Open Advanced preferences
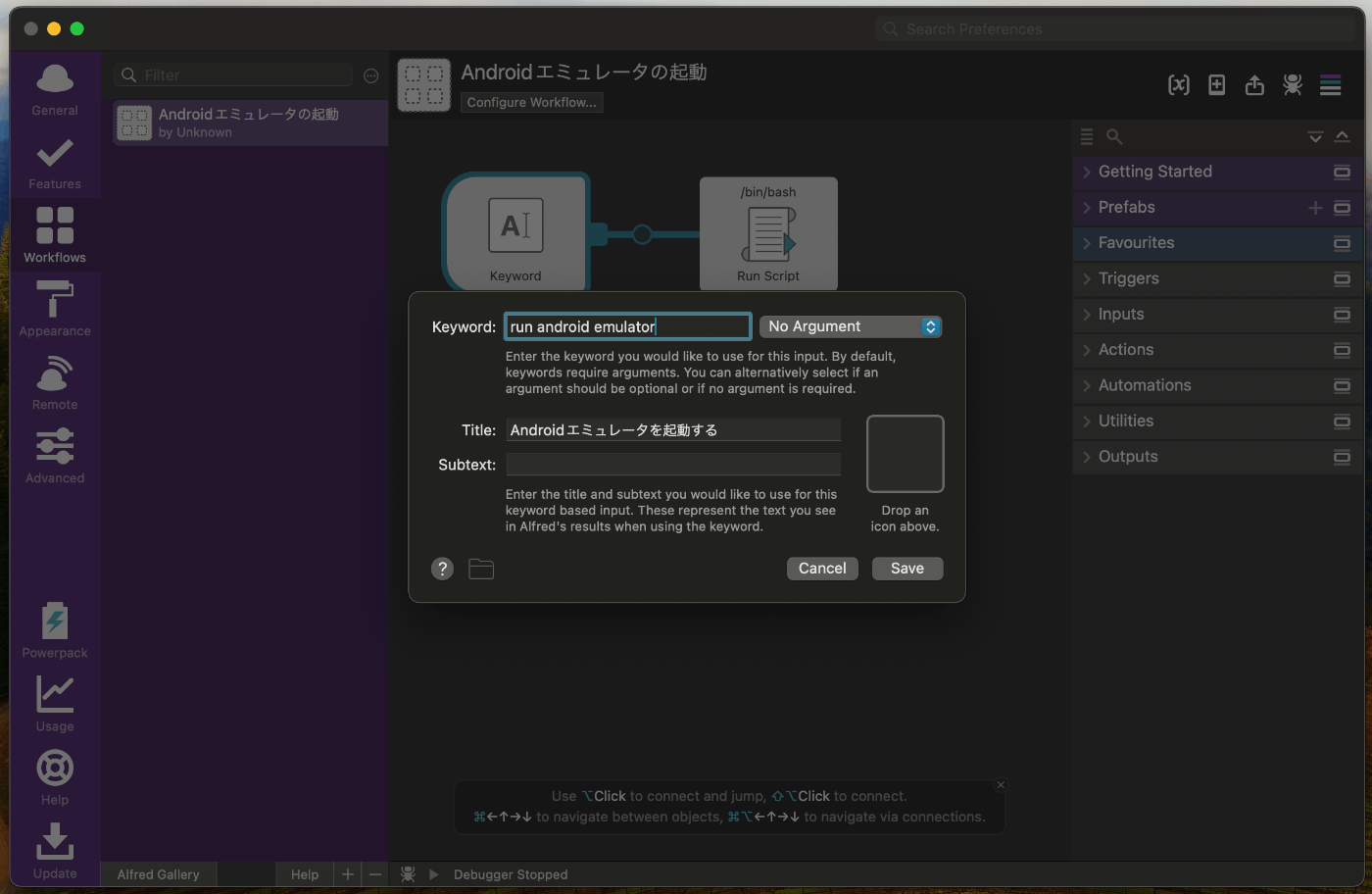The width and height of the screenshot is (1372, 894). pyautogui.click(x=55, y=457)
